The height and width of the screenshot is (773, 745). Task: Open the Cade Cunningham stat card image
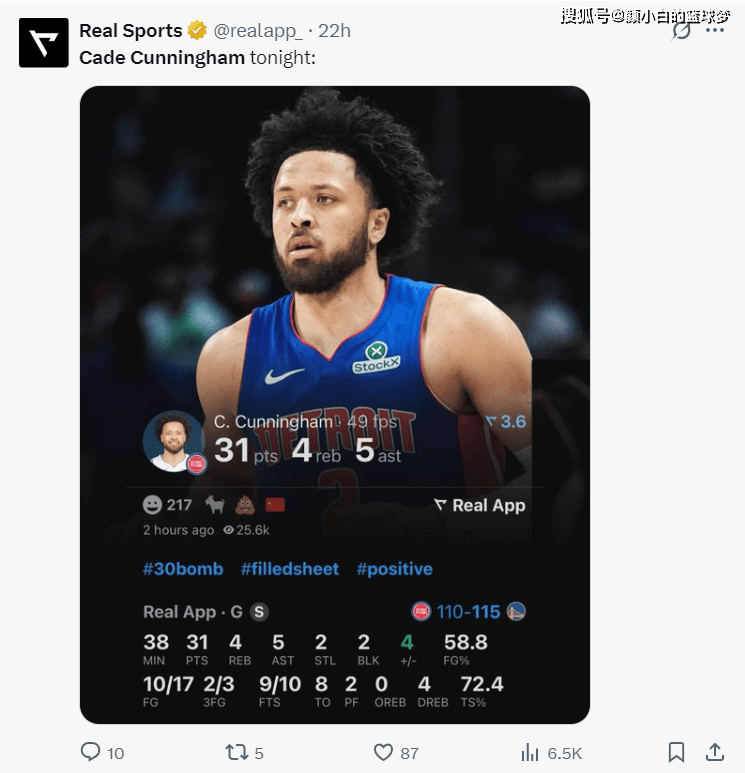coord(334,300)
